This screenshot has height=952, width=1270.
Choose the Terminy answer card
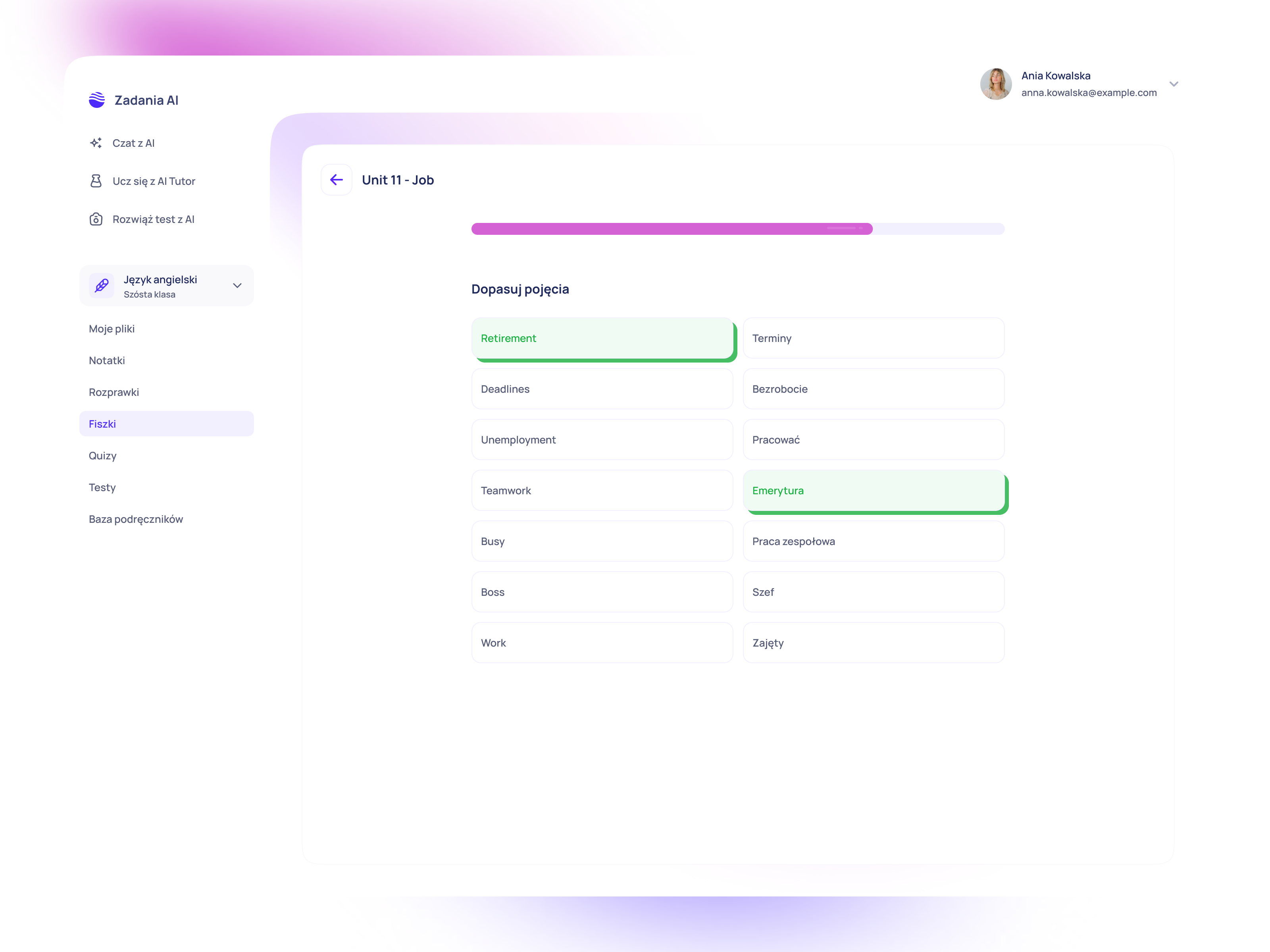[x=873, y=339]
